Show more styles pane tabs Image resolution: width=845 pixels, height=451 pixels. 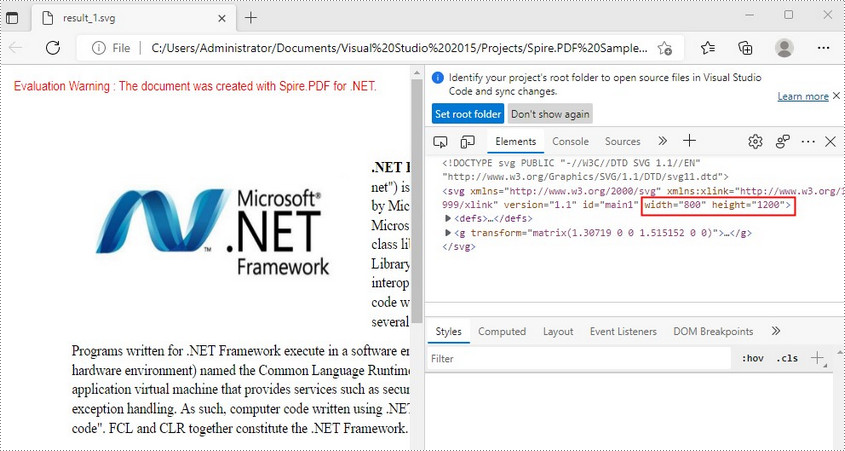pos(775,331)
